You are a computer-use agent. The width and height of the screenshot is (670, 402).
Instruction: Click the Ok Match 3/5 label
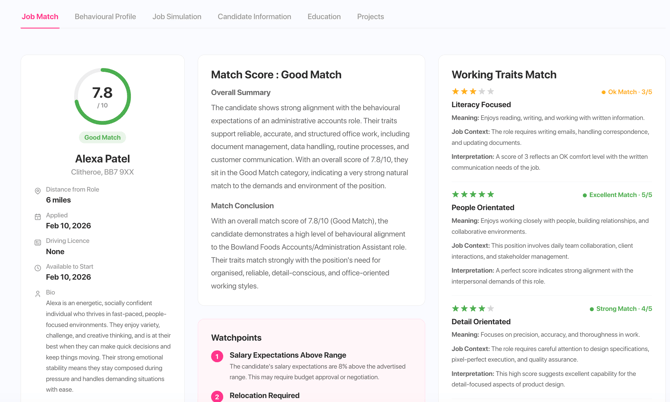[x=627, y=92]
